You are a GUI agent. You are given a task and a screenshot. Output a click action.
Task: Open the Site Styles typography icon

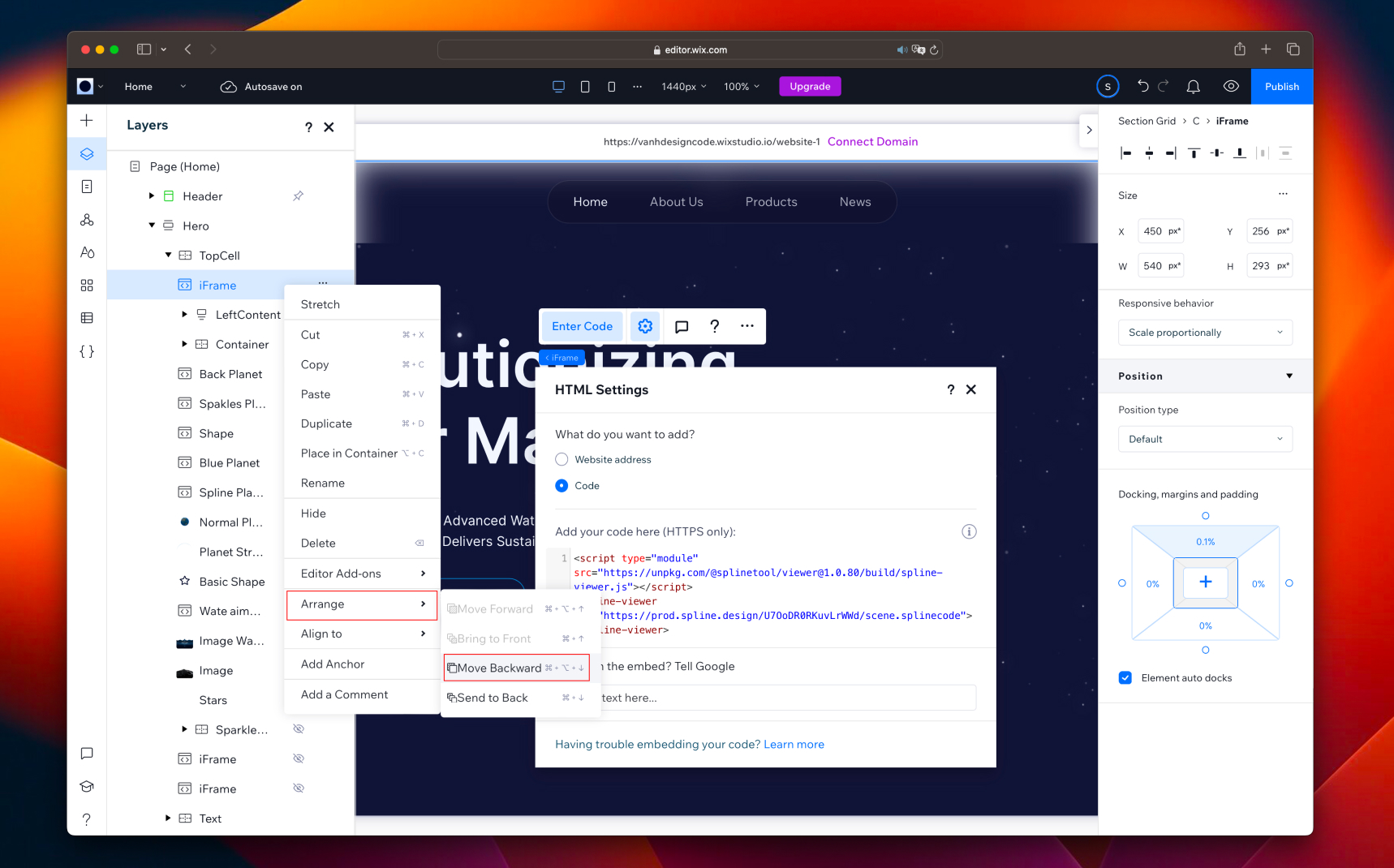[87, 252]
